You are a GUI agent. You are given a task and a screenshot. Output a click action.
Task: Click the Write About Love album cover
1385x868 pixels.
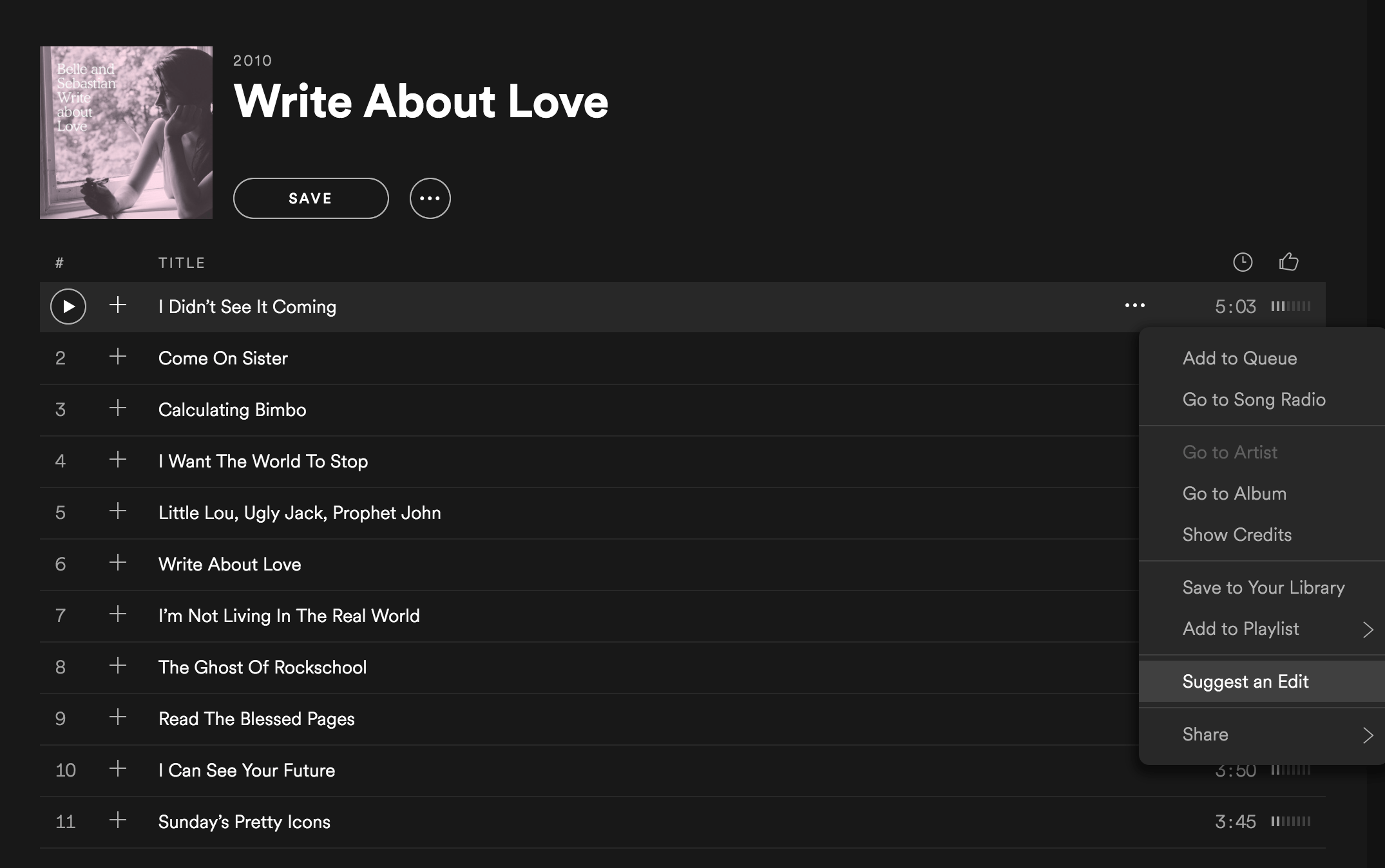click(x=126, y=133)
